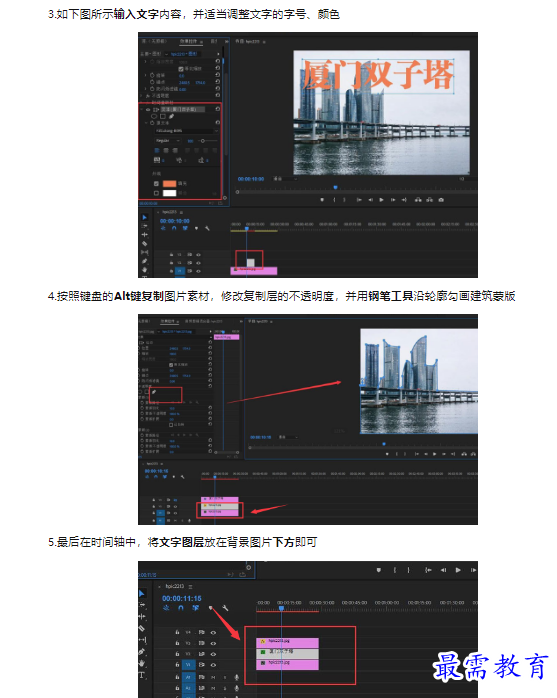Screen dimensions: 557x698
Task: Step back one frame in step 5 controls
Action: [443, 570]
